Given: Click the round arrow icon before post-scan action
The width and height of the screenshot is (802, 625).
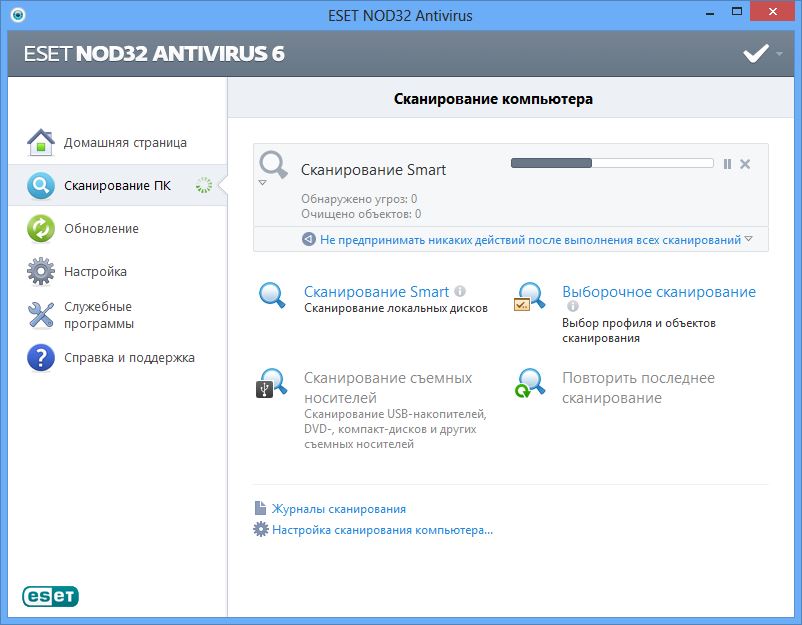Looking at the screenshot, I should [308, 239].
